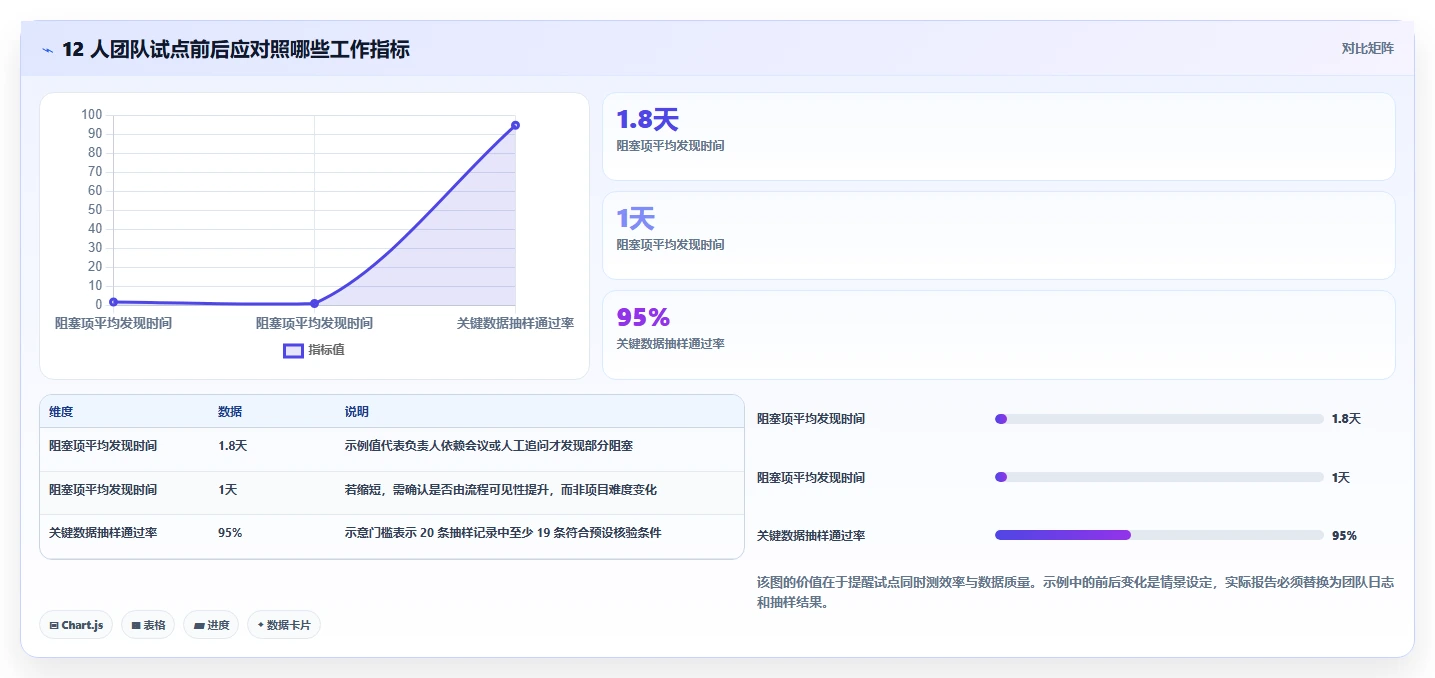Click the description starting 示意门槛表示 20 条
Viewport: 1435px width, 678px height.
503,533
